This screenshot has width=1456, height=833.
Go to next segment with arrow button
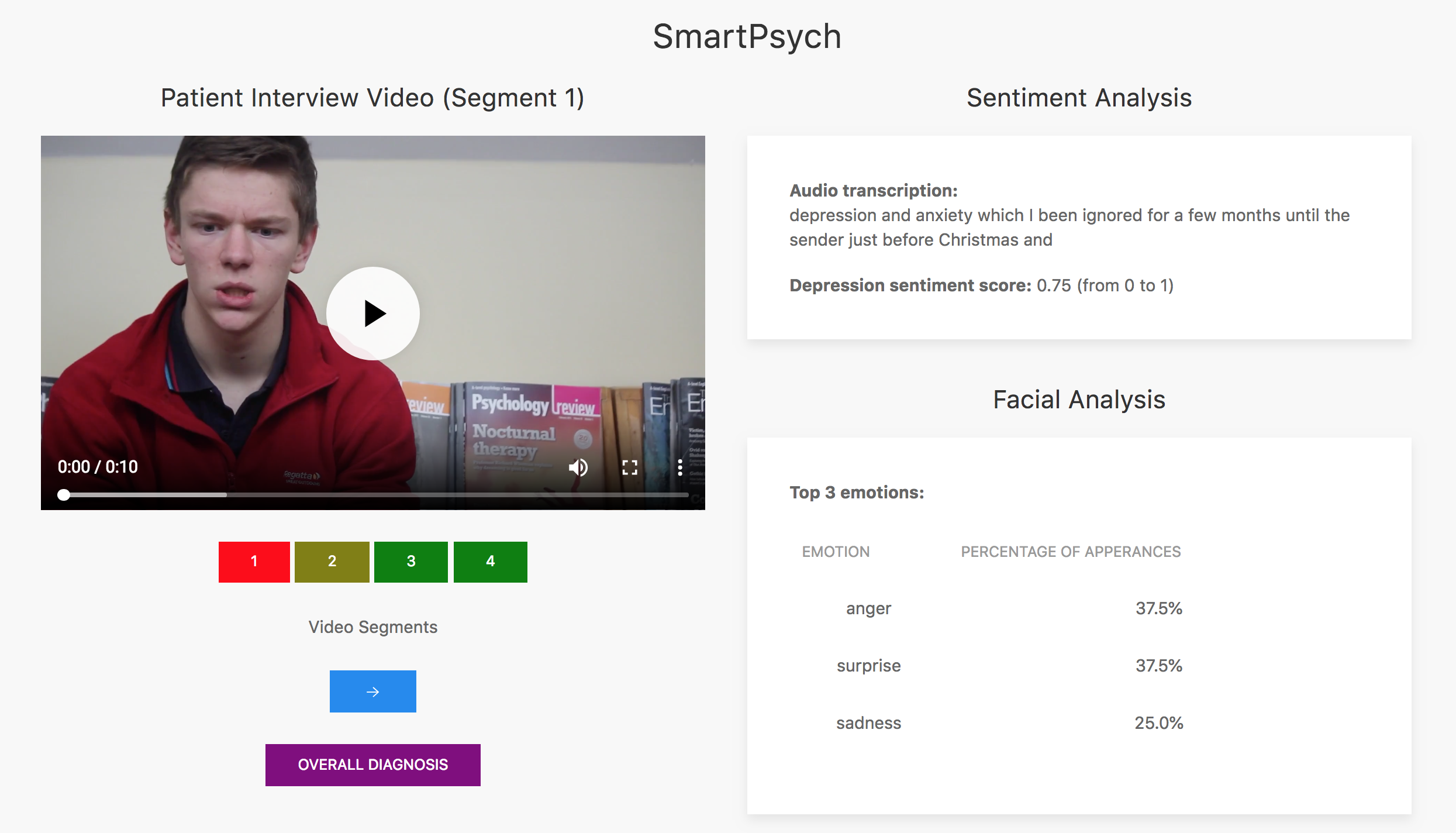(372, 691)
